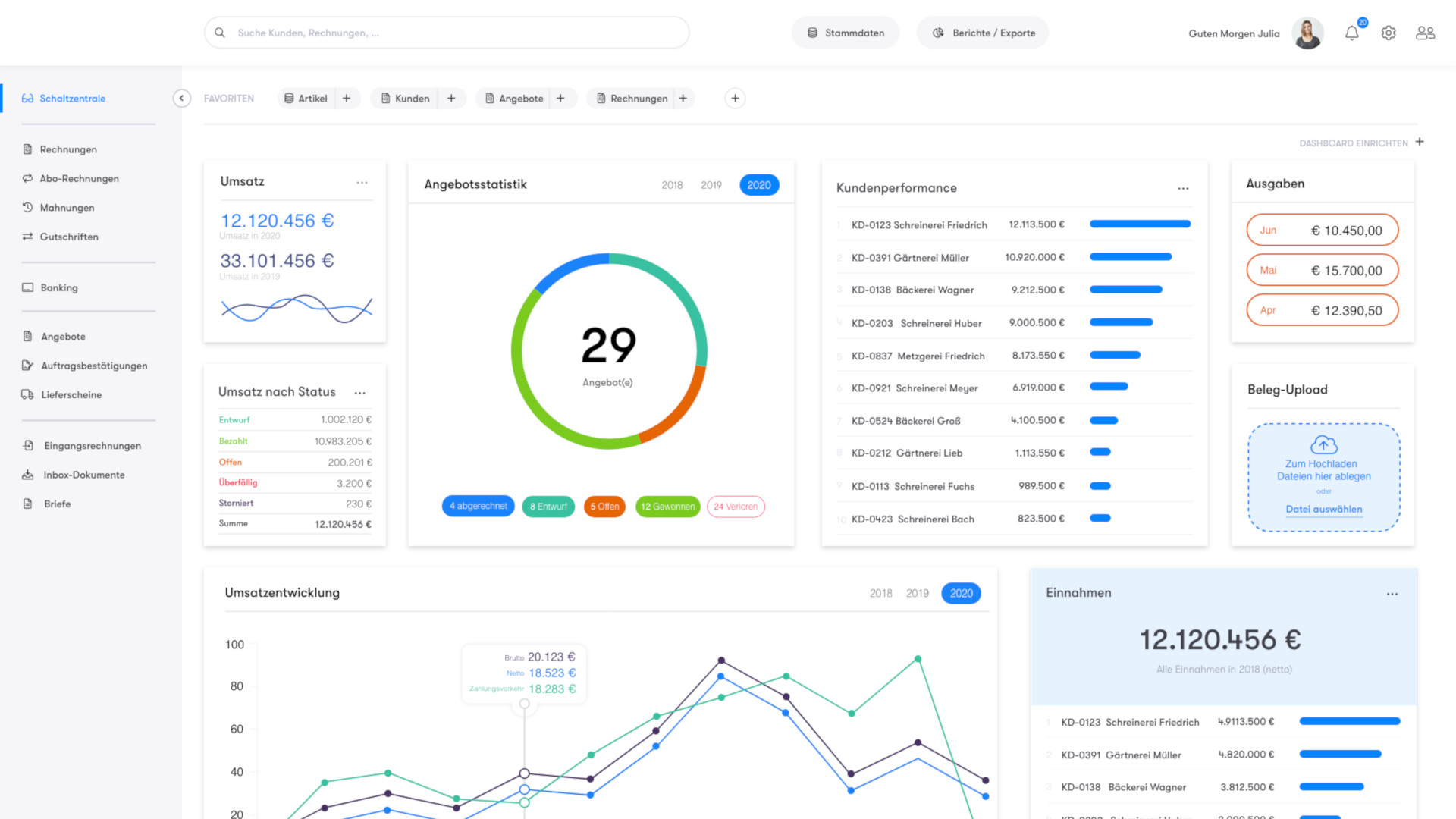The width and height of the screenshot is (1456, 819).
Task: Open the notifications bell icon
Action: click(x=1351, y=33)
